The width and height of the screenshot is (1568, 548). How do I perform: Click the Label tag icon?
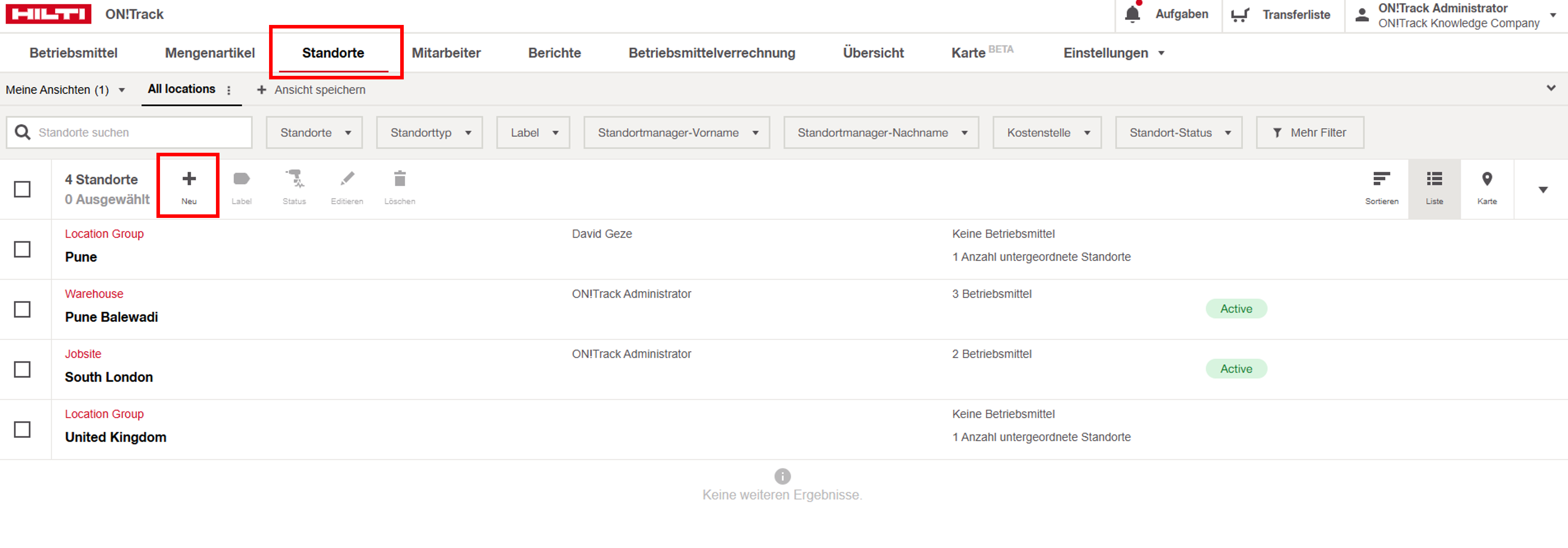242,179
